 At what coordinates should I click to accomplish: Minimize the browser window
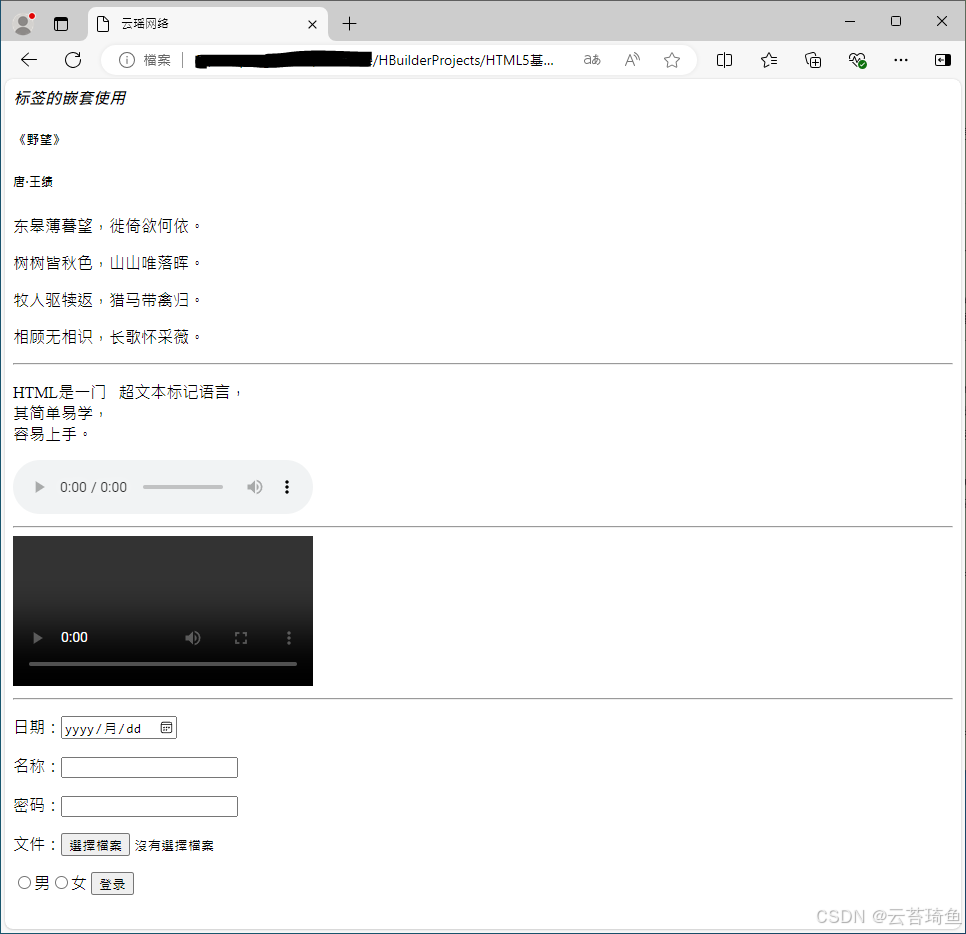click(x=850, y=22)
